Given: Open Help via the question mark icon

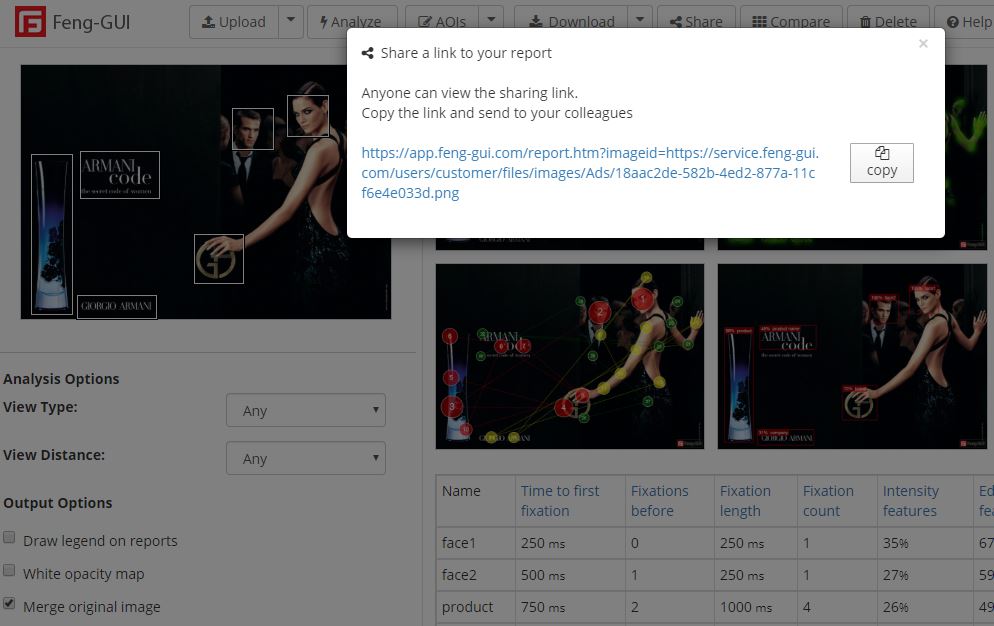Looking at the screenshot, I should tap(955, 20).
